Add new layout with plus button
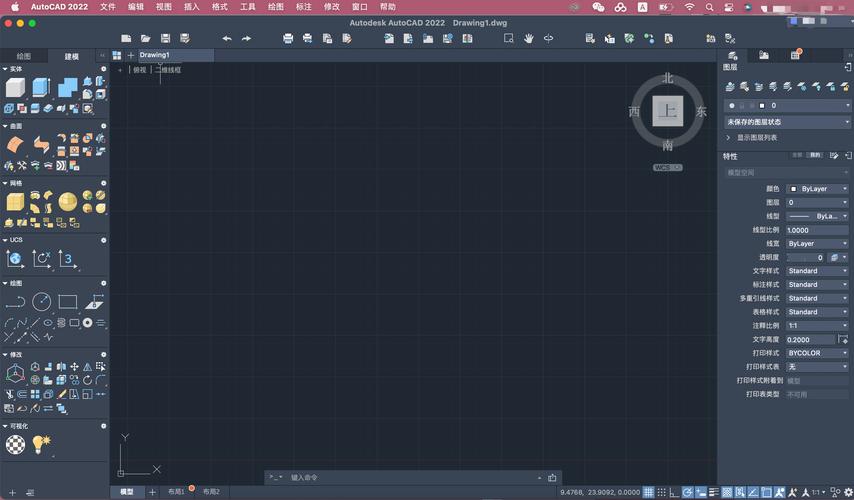Screen dimensions: 854x500 point(152,492)
